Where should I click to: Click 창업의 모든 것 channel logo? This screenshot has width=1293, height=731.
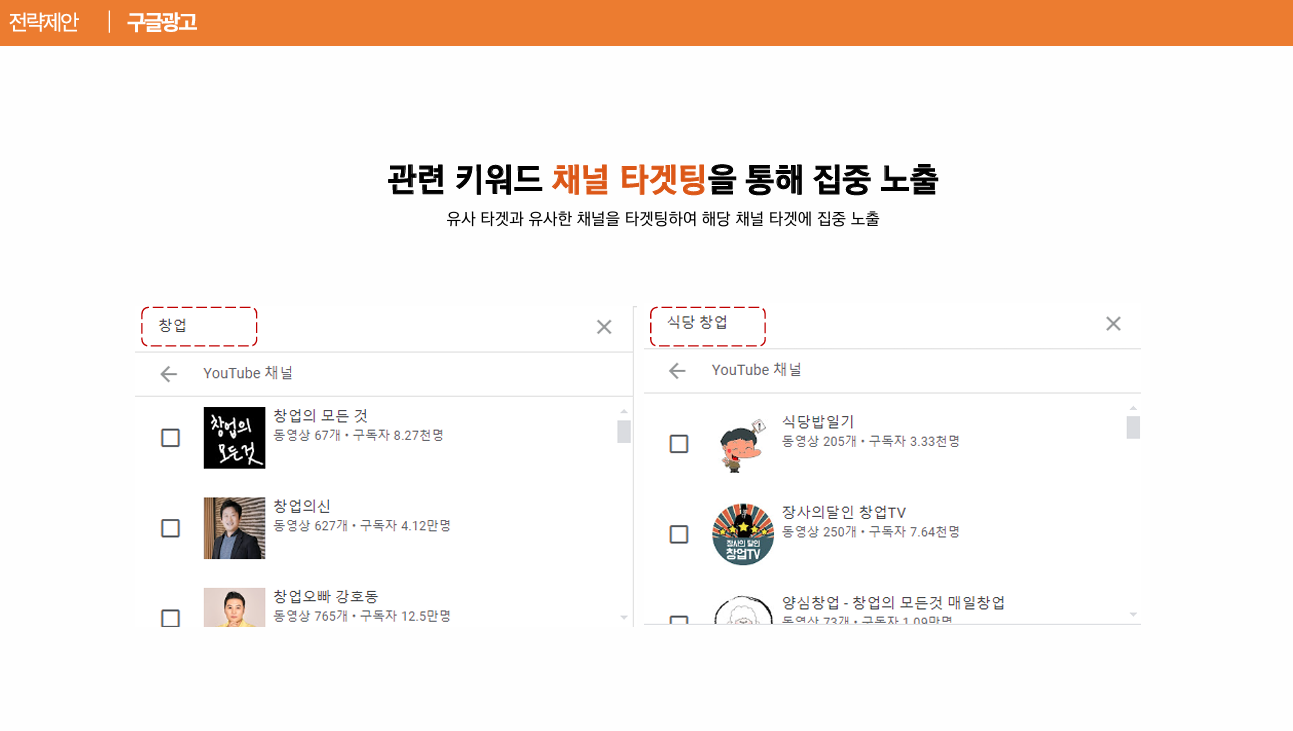click(234, 438)
